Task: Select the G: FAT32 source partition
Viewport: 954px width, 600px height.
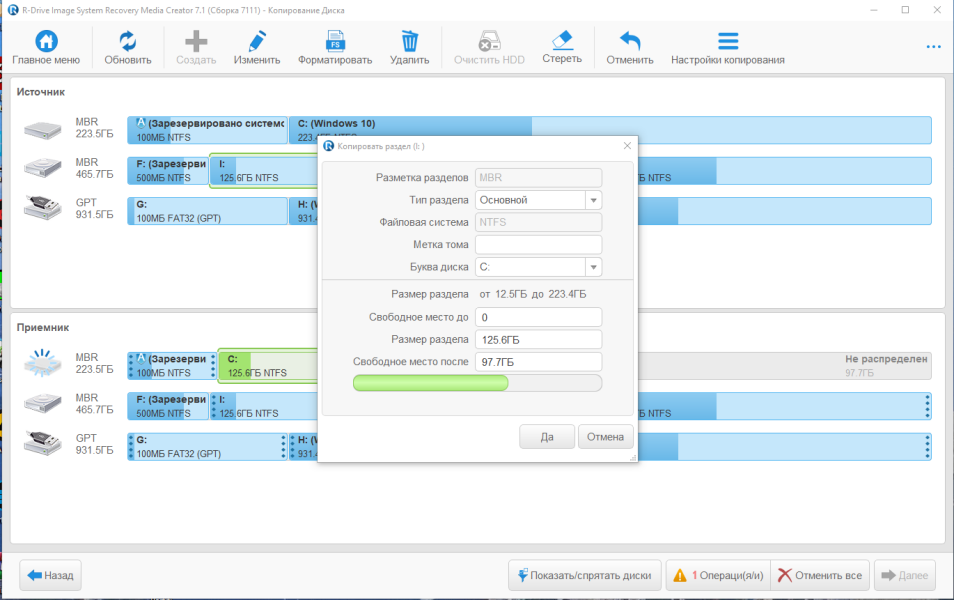Action: [x=207, y=211]
